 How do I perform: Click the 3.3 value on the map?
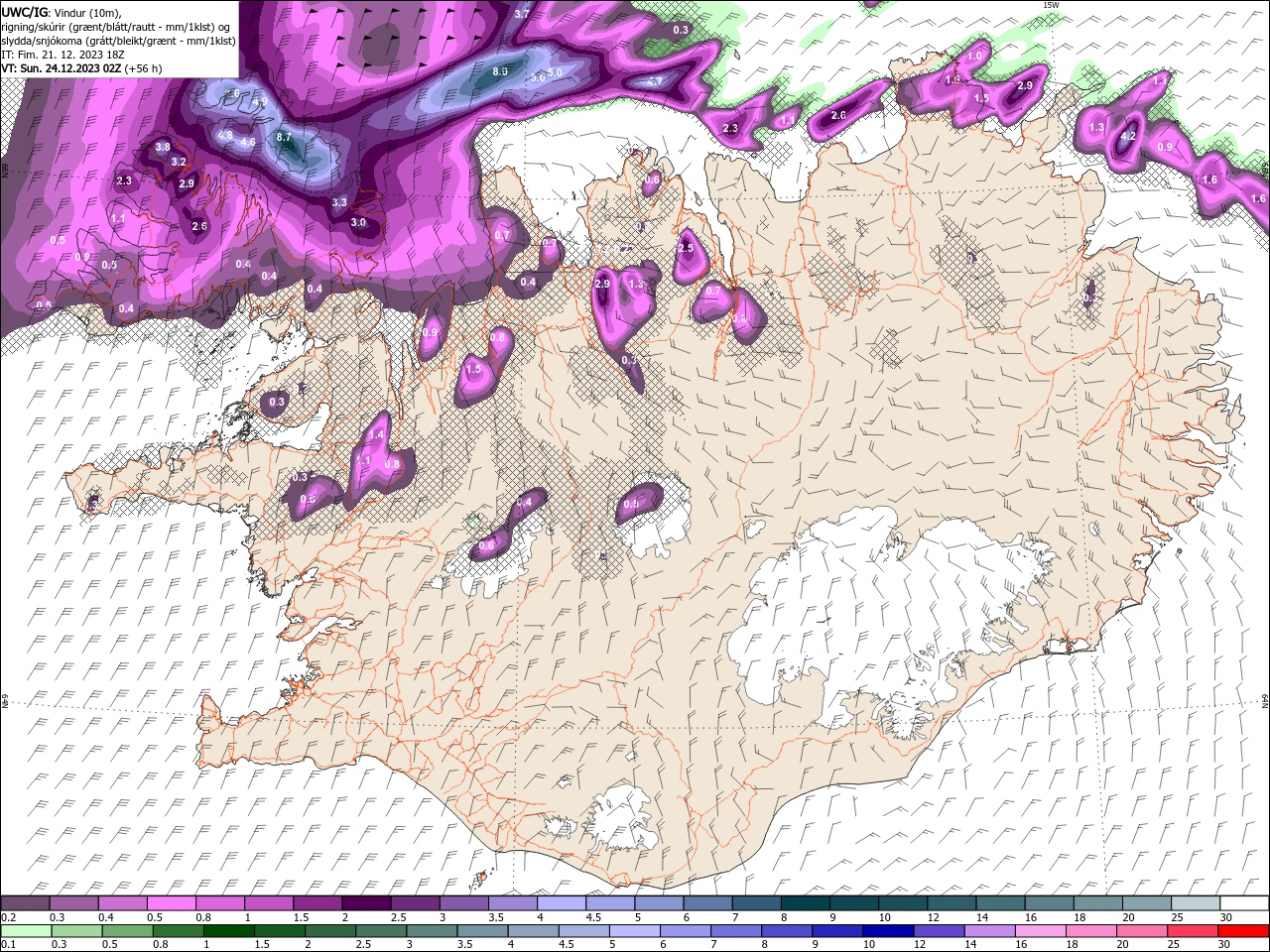pyautogui.click(x=339, y=202)
